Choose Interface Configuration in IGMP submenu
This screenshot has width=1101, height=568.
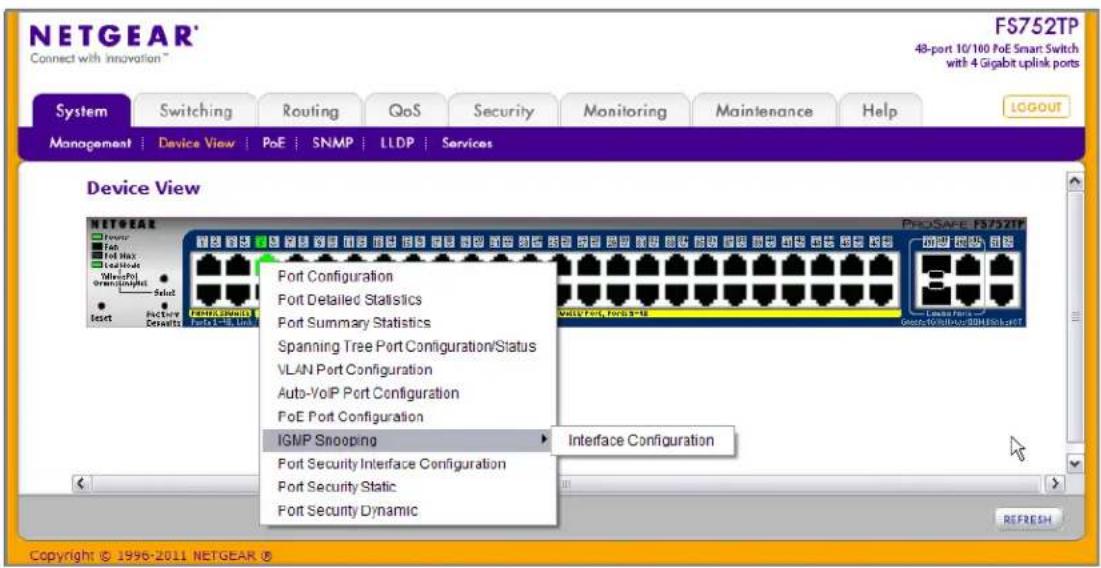pyautogui.click(x=641, y=440)
